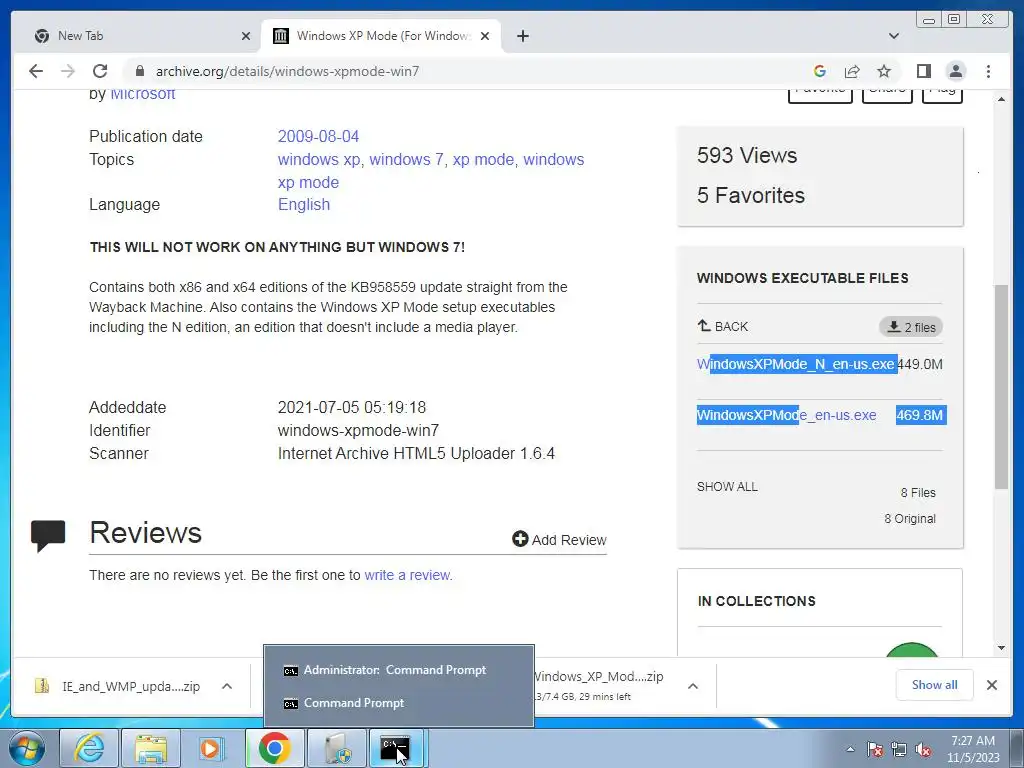Click the muted volume tray icon

[x=923, y=749]
